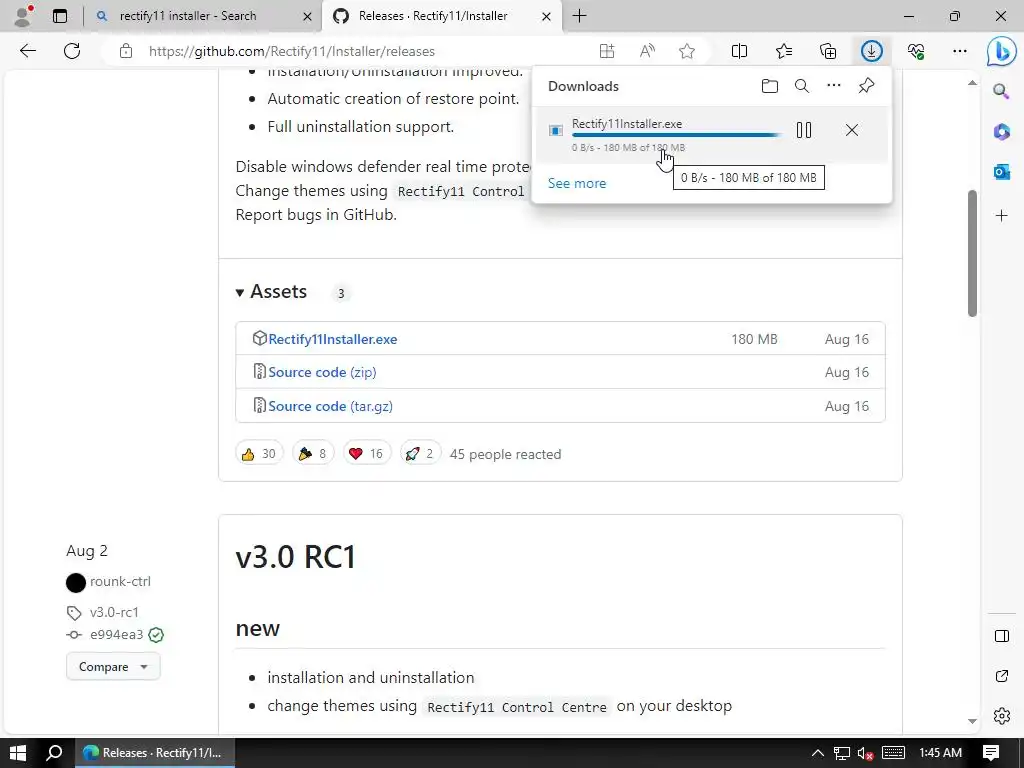The width and height of the screenshot is (1024, 768).
Task: Toggle rocket reaction 2
Action: pos(419,453)
